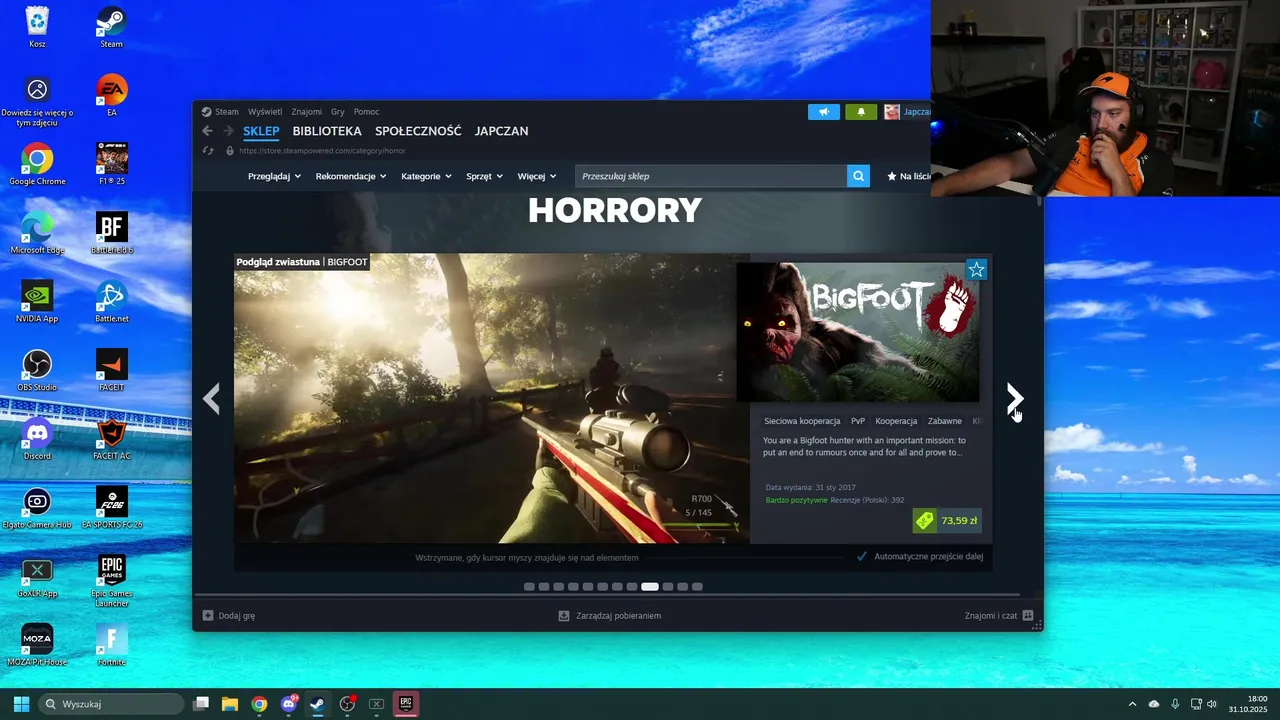Open MOZA Pit House shortcut
This screenshot has width=1280, height=720.
(x=37, y=645)
